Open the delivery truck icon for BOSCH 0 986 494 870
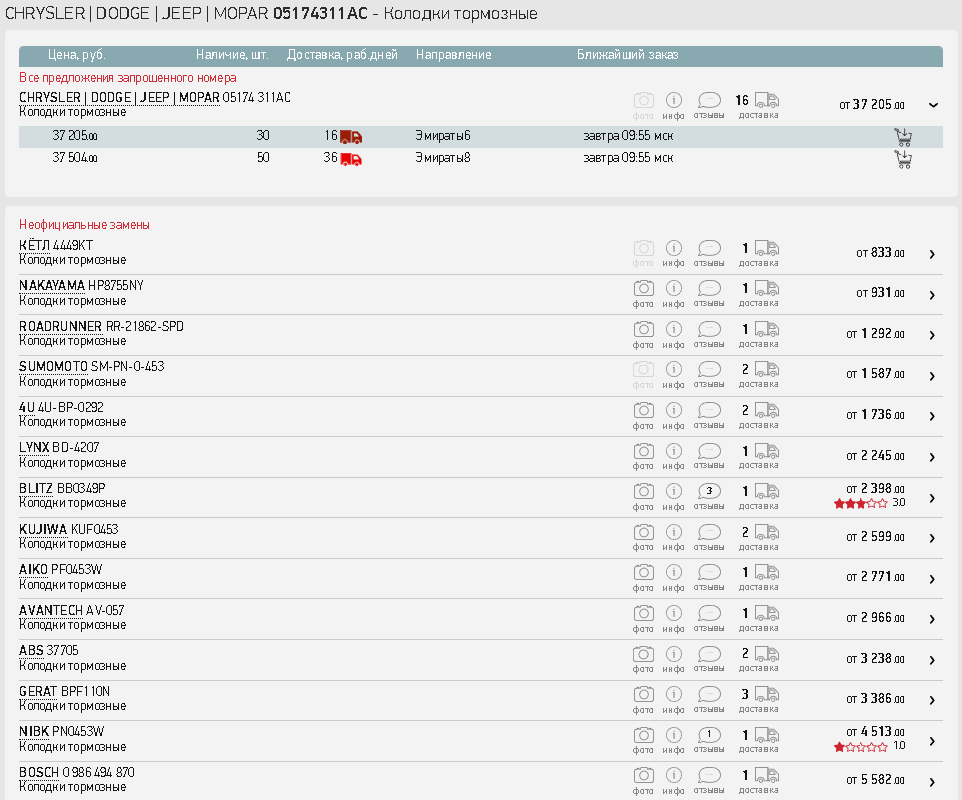The image size is (962, 800). click(x=767, y=775)
